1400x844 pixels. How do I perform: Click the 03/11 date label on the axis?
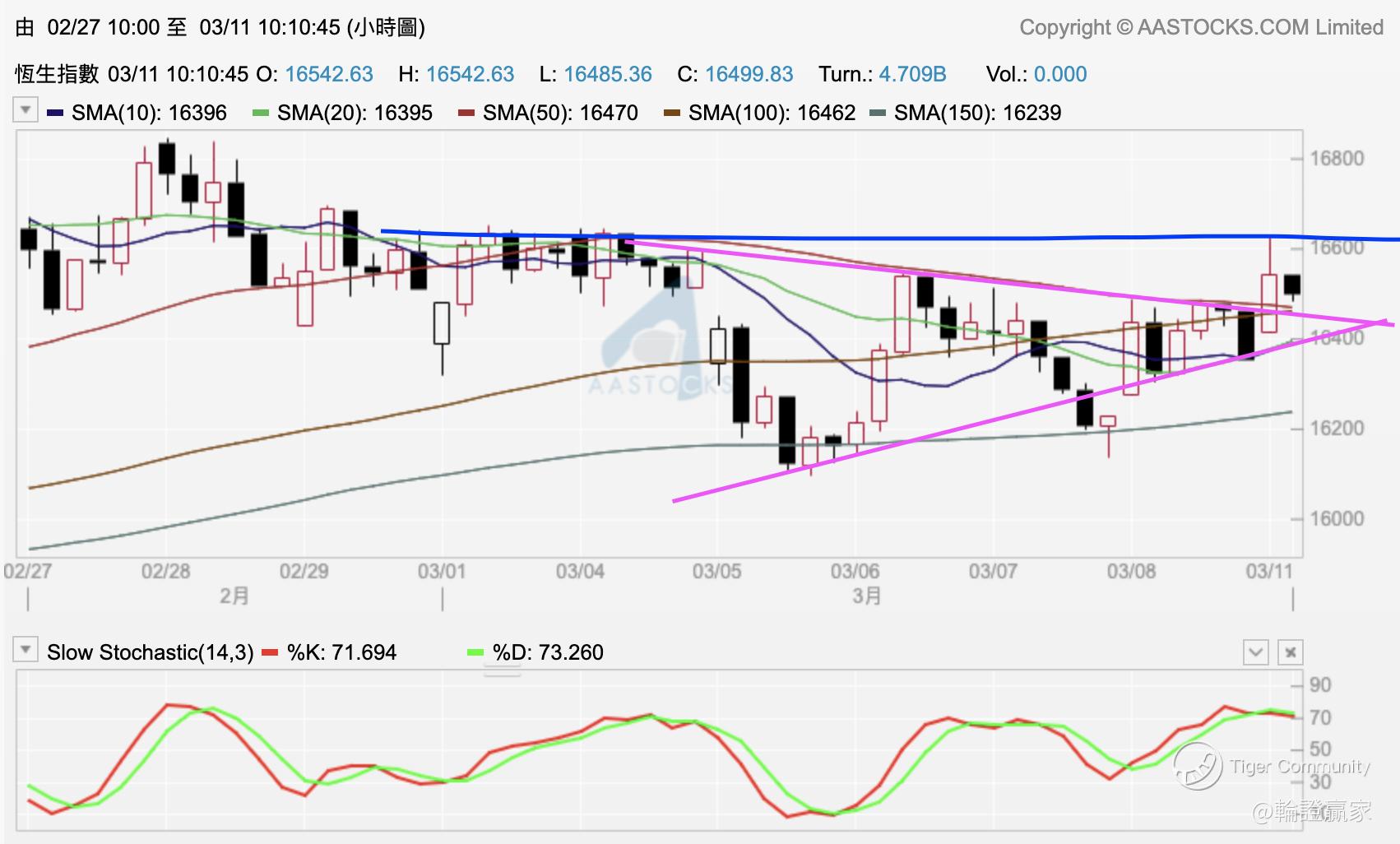(x=1269, y=571)
